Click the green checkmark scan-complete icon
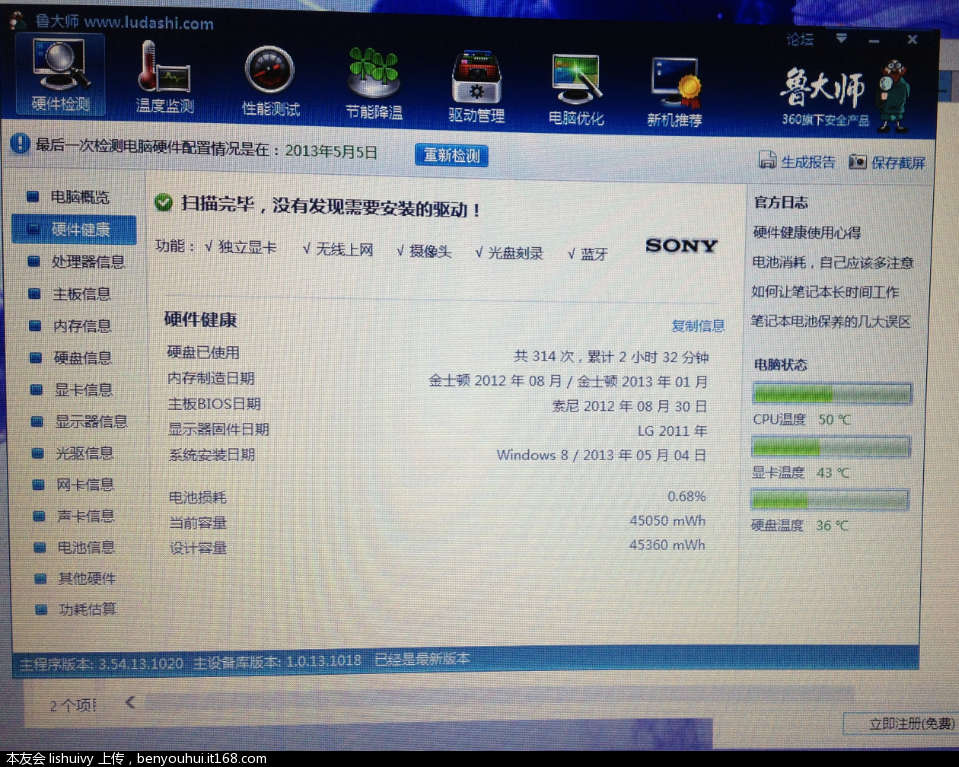This screenshot has height=767, width=959. [x=163, y=202]
